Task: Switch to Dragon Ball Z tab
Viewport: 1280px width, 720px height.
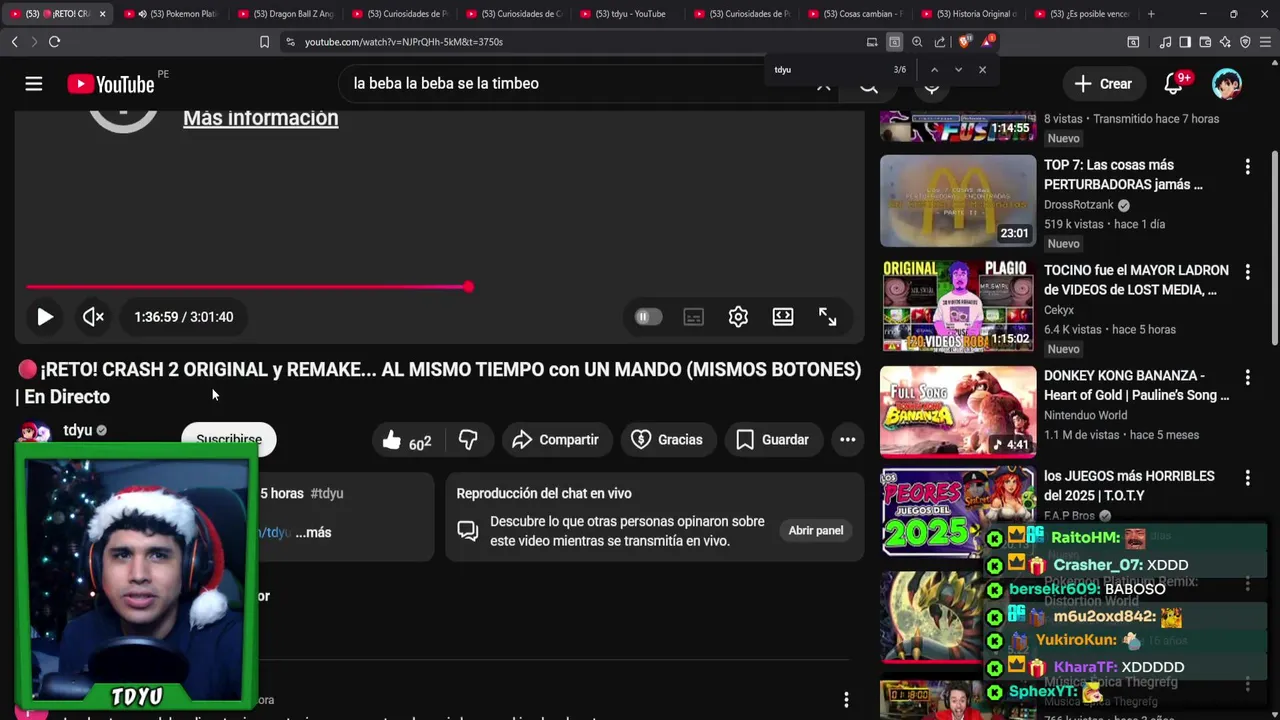Action: tap(286, 14)
